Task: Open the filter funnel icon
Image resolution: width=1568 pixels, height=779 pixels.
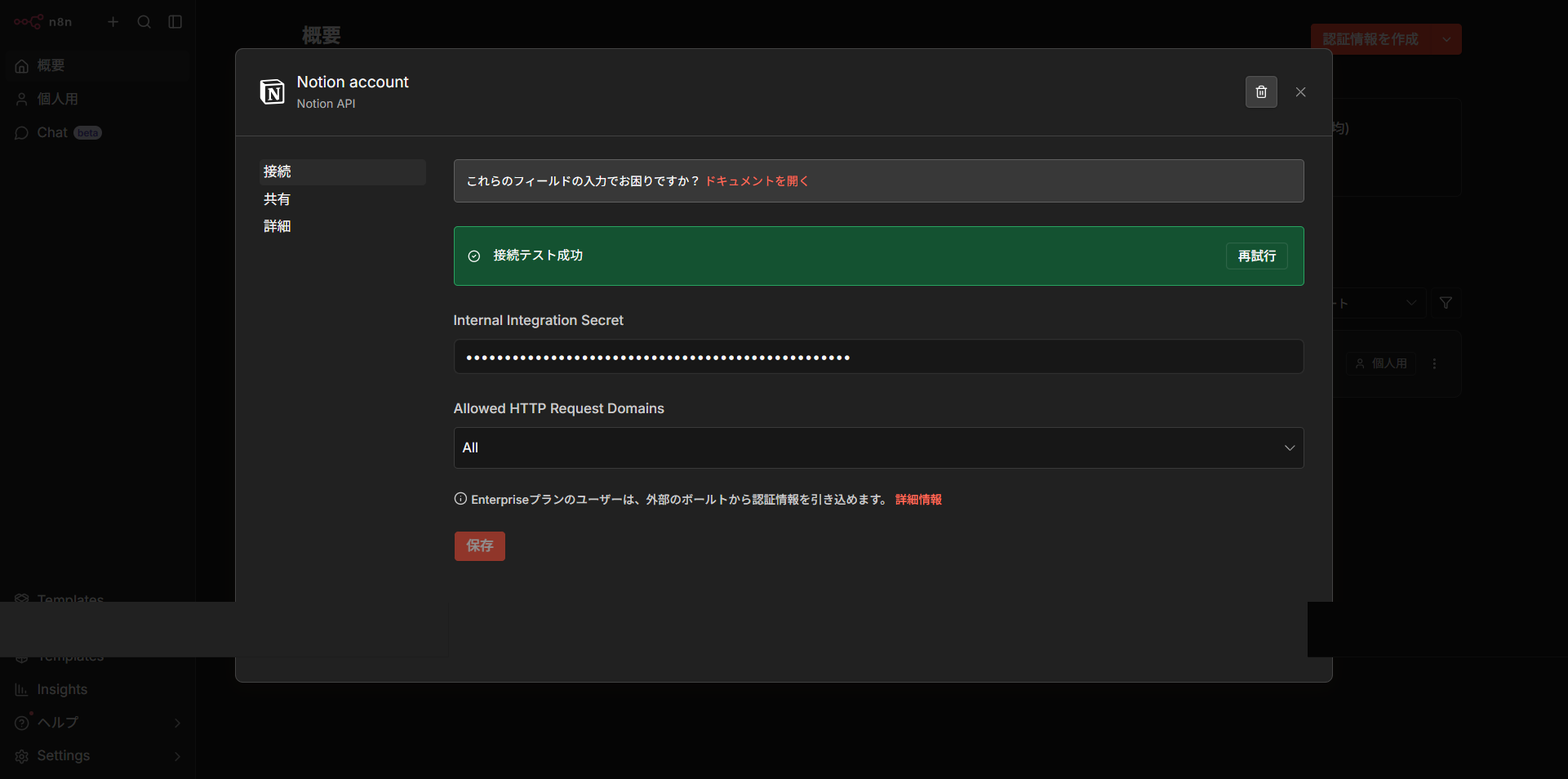Action: tap(1446, 303)
